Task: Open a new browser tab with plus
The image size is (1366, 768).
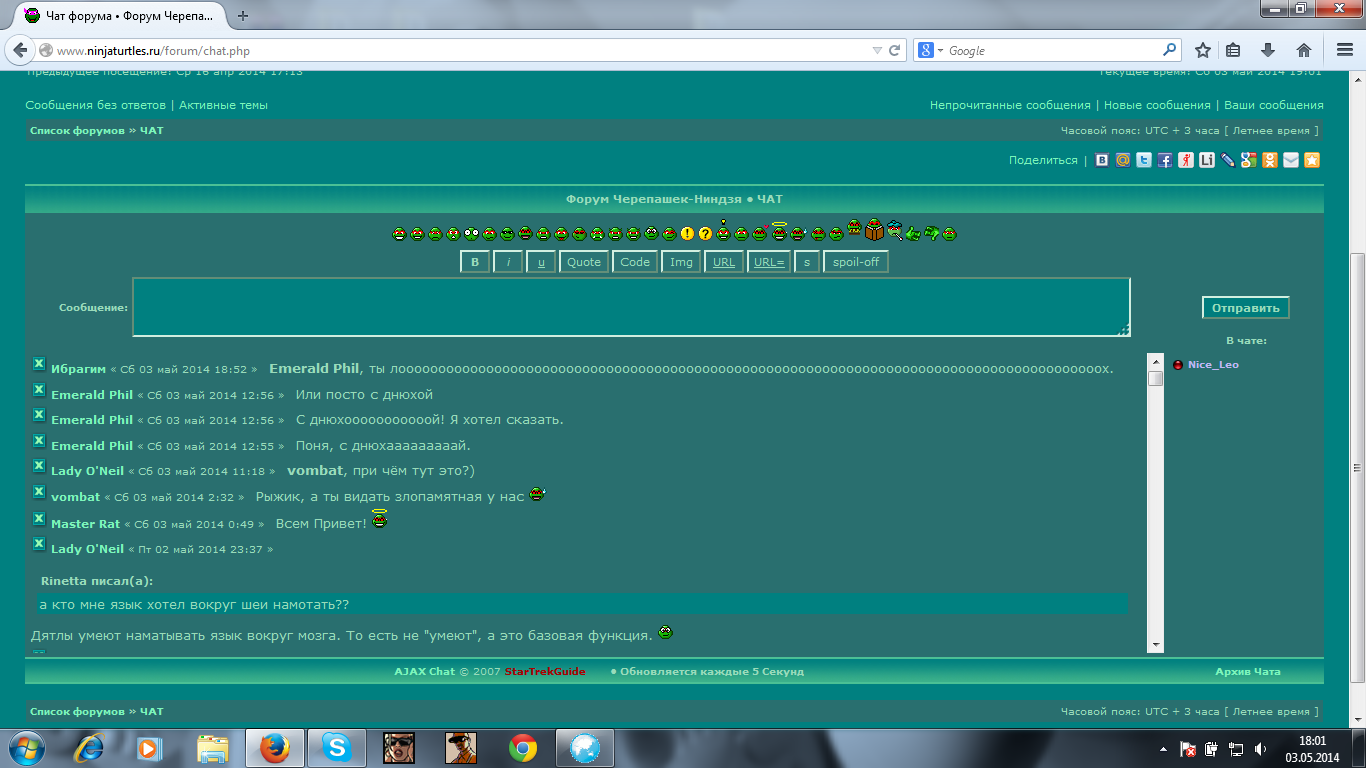Action: point(243,16)
